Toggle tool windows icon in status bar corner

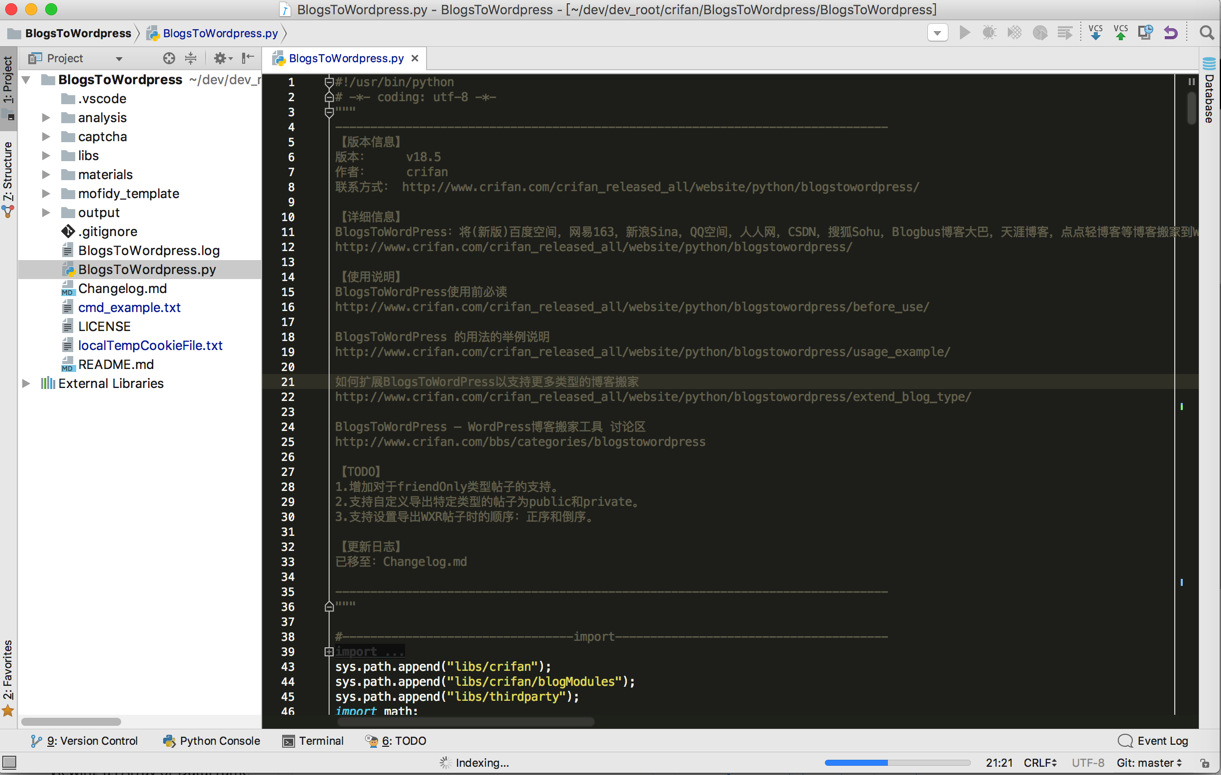click(9, 763)
